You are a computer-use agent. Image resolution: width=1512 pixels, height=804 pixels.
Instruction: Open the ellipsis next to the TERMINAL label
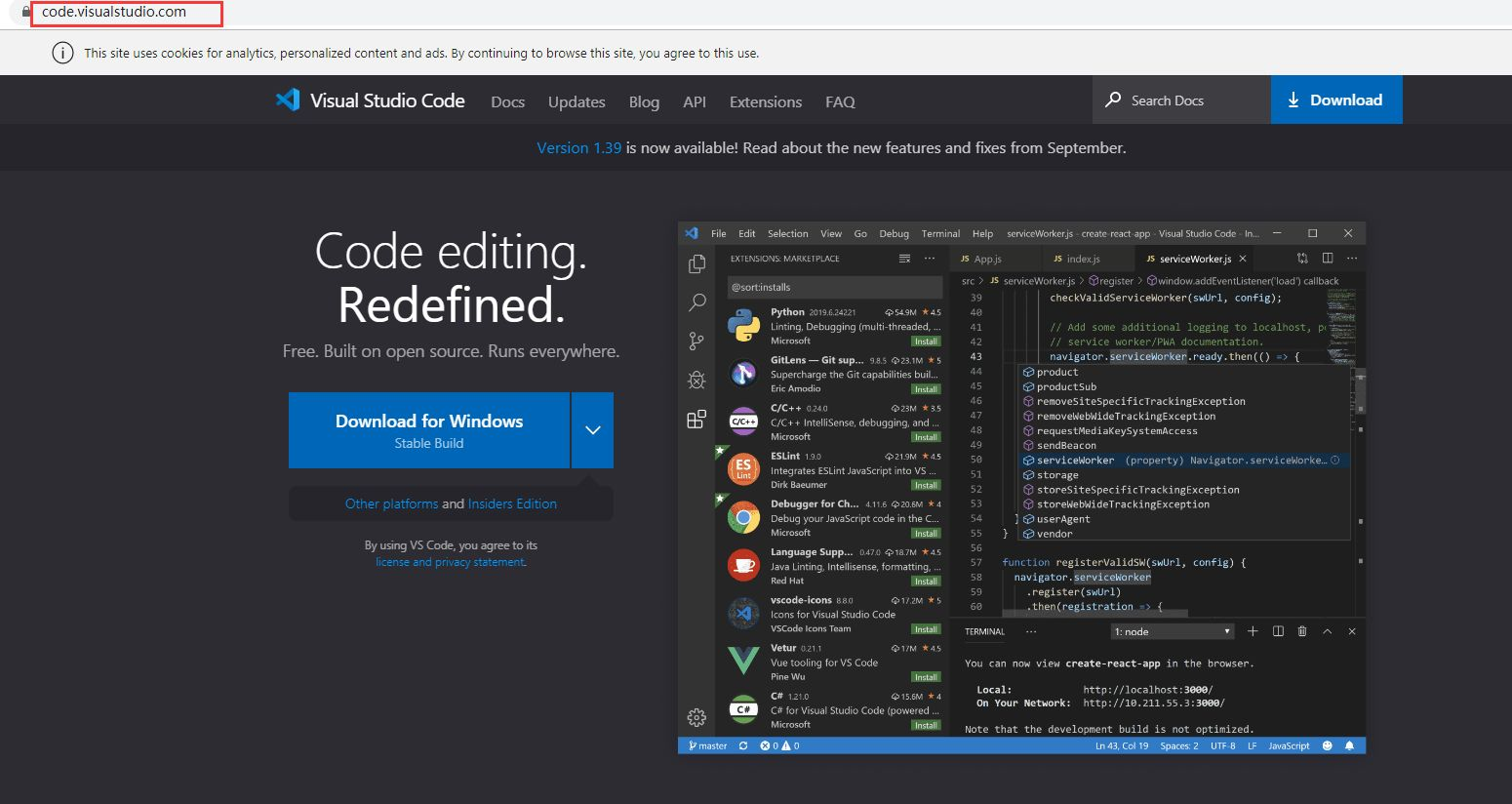coord(1031,631)
